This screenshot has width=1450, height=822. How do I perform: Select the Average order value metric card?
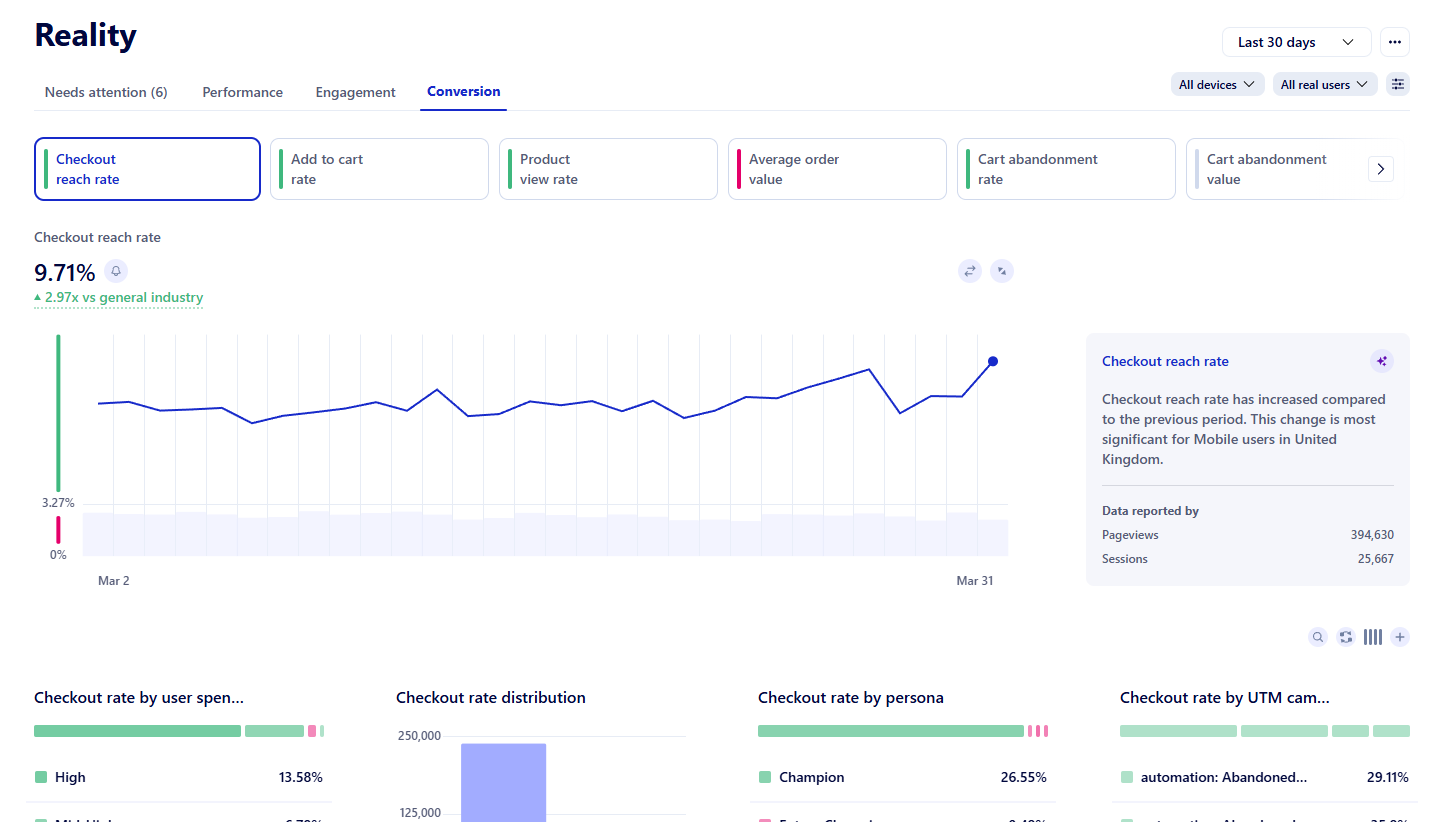point(837,168)
